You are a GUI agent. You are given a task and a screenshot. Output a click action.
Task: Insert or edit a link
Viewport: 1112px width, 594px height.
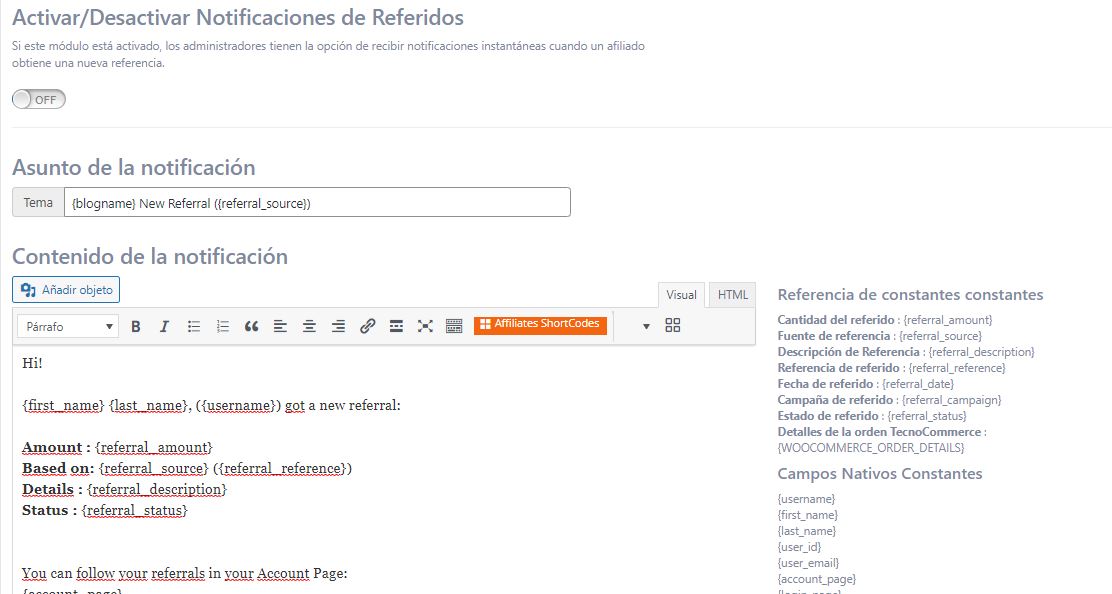[x=367, y=326]
